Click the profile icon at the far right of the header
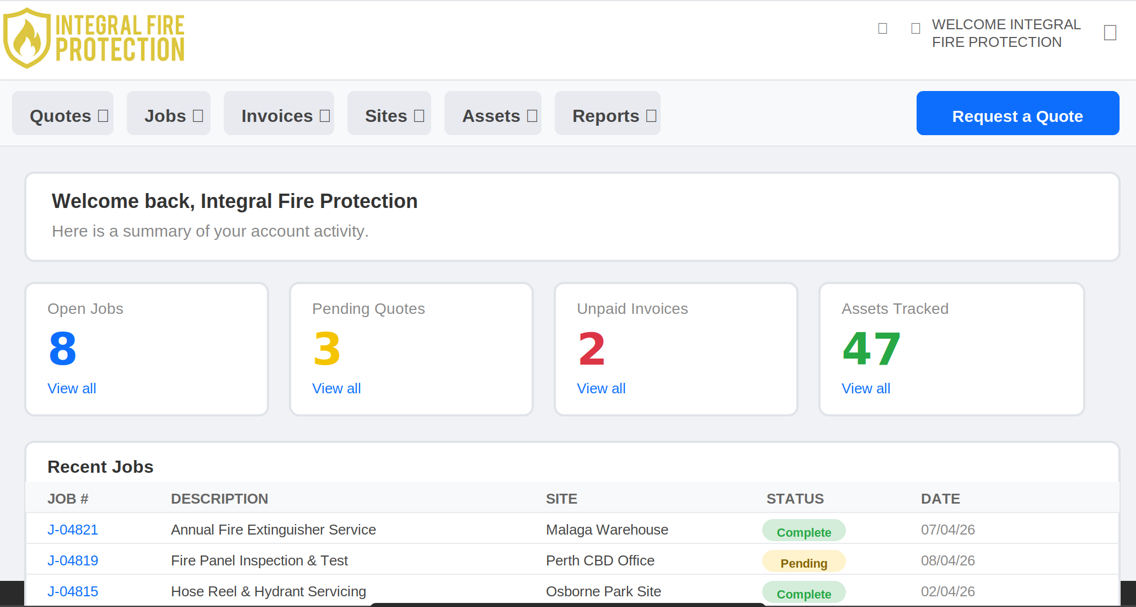Image resolution: width=1136 pixels, height=607 pixels. (x=1110, y=32)
